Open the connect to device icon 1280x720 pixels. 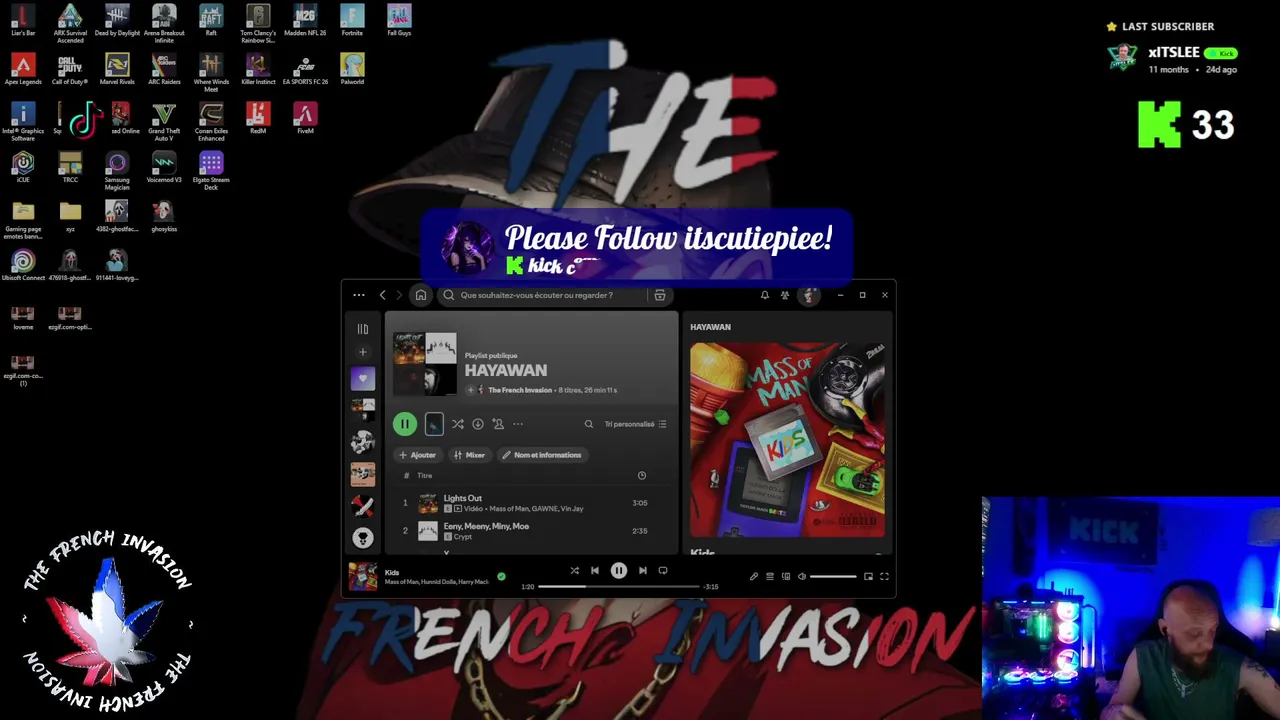click(x=786, y=576)
